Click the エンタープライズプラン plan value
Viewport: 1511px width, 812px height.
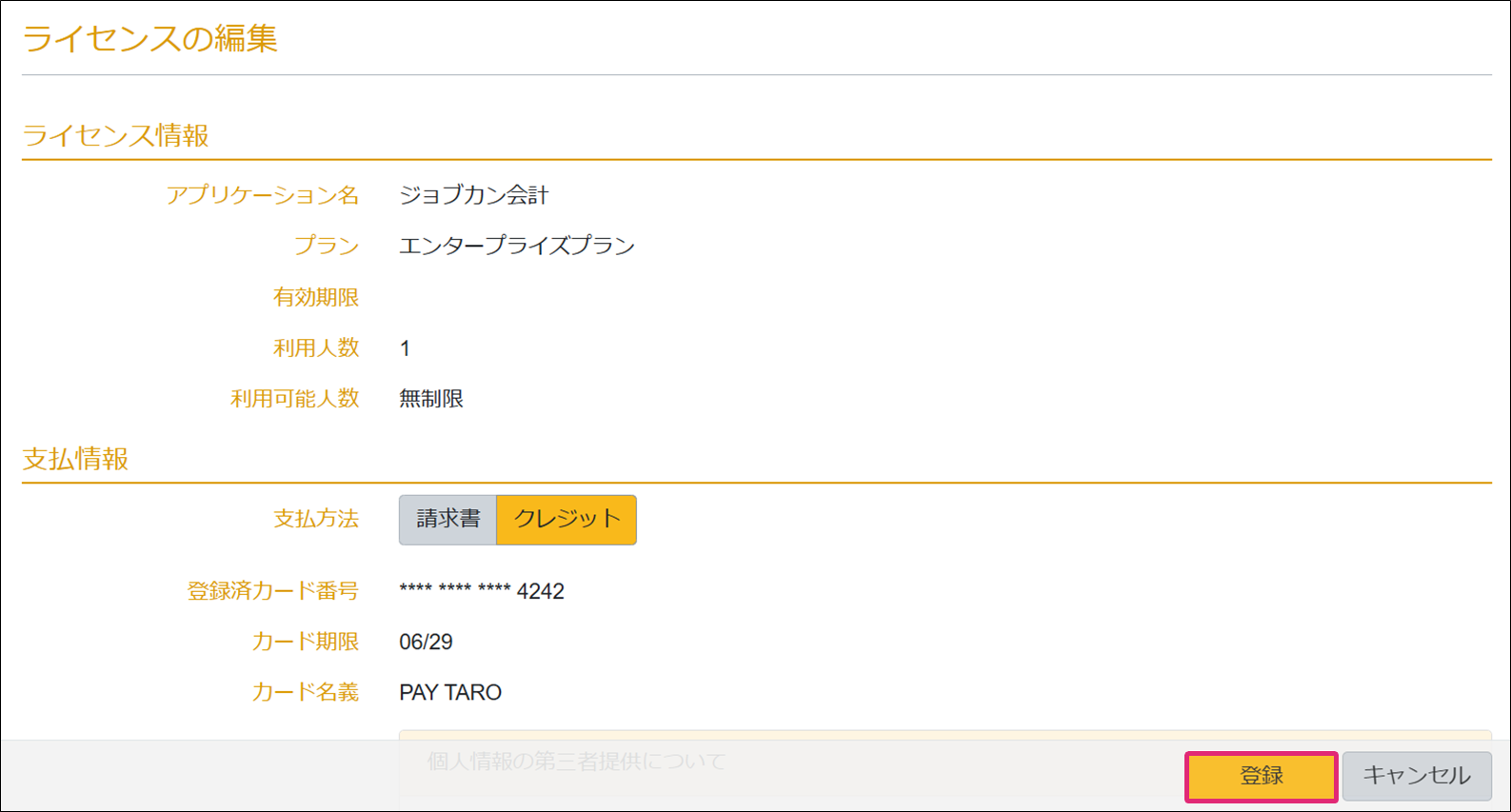click(516, 247)
